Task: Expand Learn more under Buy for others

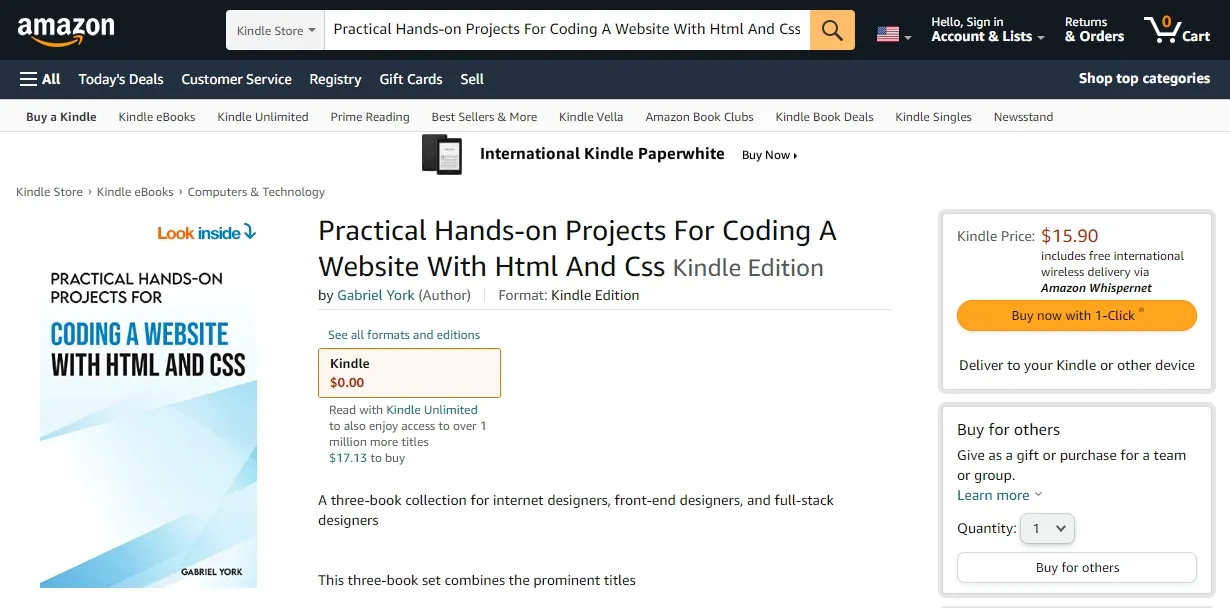Action: click(x=993, y=494)
